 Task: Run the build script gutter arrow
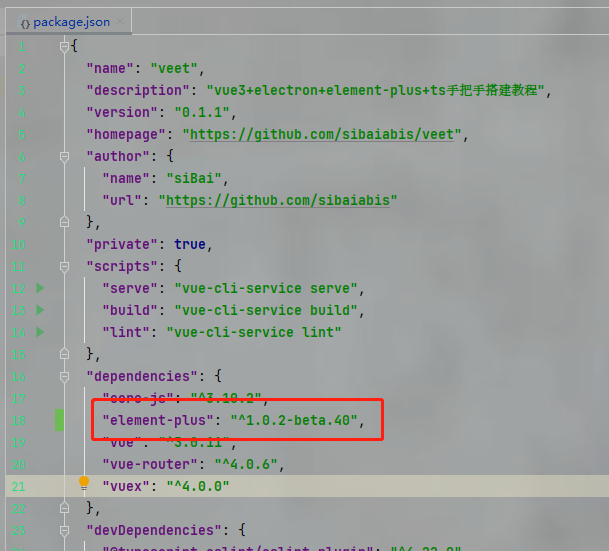pyautogui.click(x=40, y=310)
